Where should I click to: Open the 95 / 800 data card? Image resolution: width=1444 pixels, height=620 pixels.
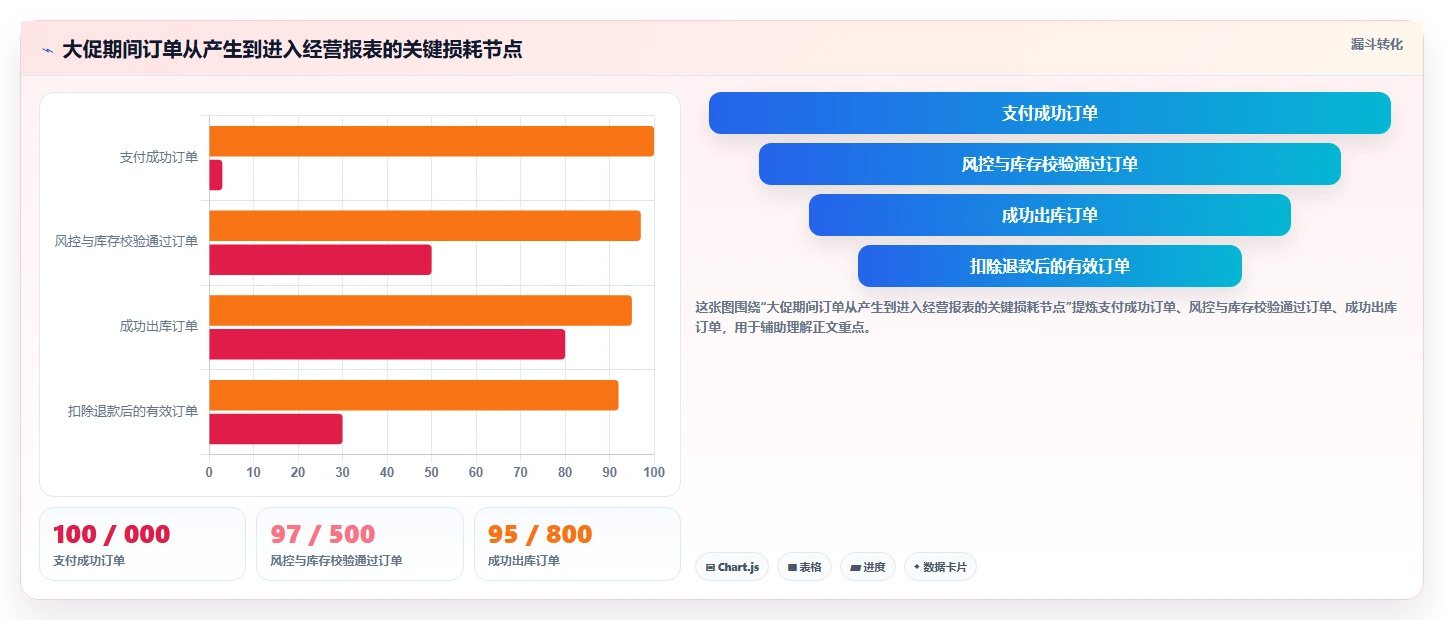577,544
